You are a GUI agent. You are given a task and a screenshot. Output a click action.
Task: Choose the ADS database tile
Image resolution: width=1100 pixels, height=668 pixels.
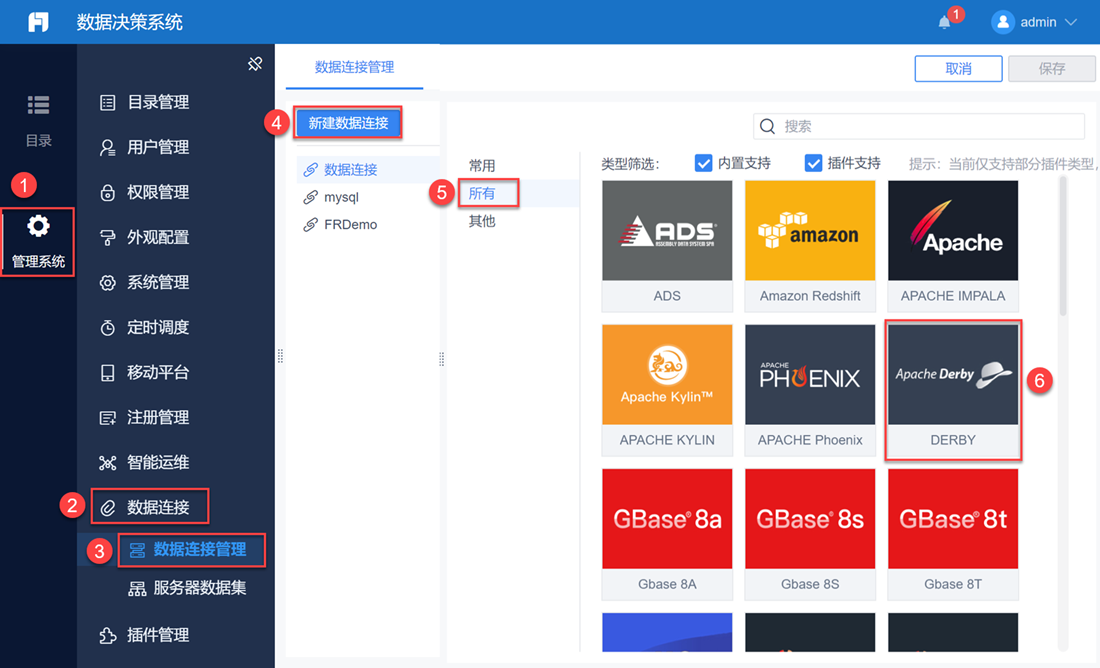tap(667, 246)
